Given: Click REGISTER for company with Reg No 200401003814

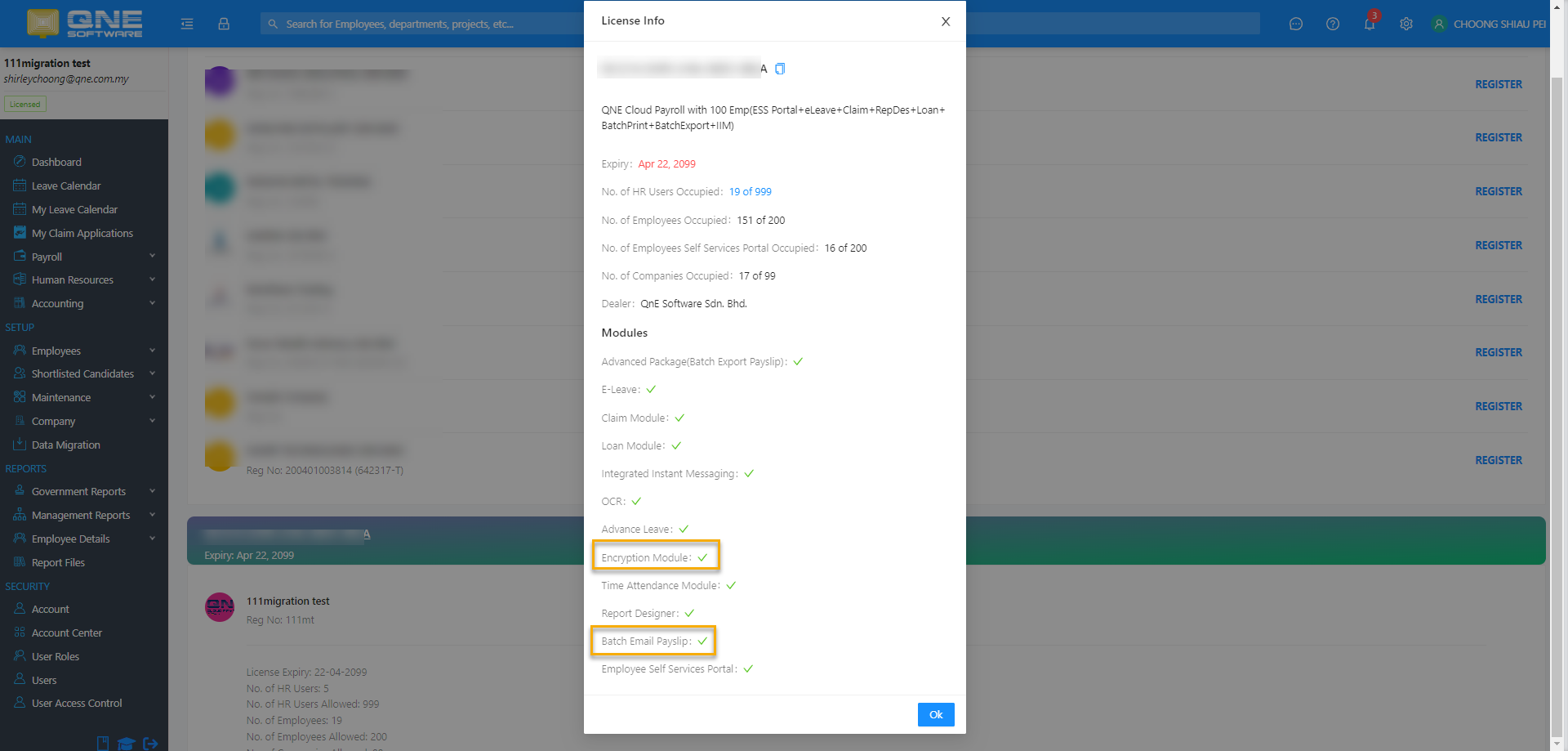Looking at the screenshot, I should [x=1499, y=460].
